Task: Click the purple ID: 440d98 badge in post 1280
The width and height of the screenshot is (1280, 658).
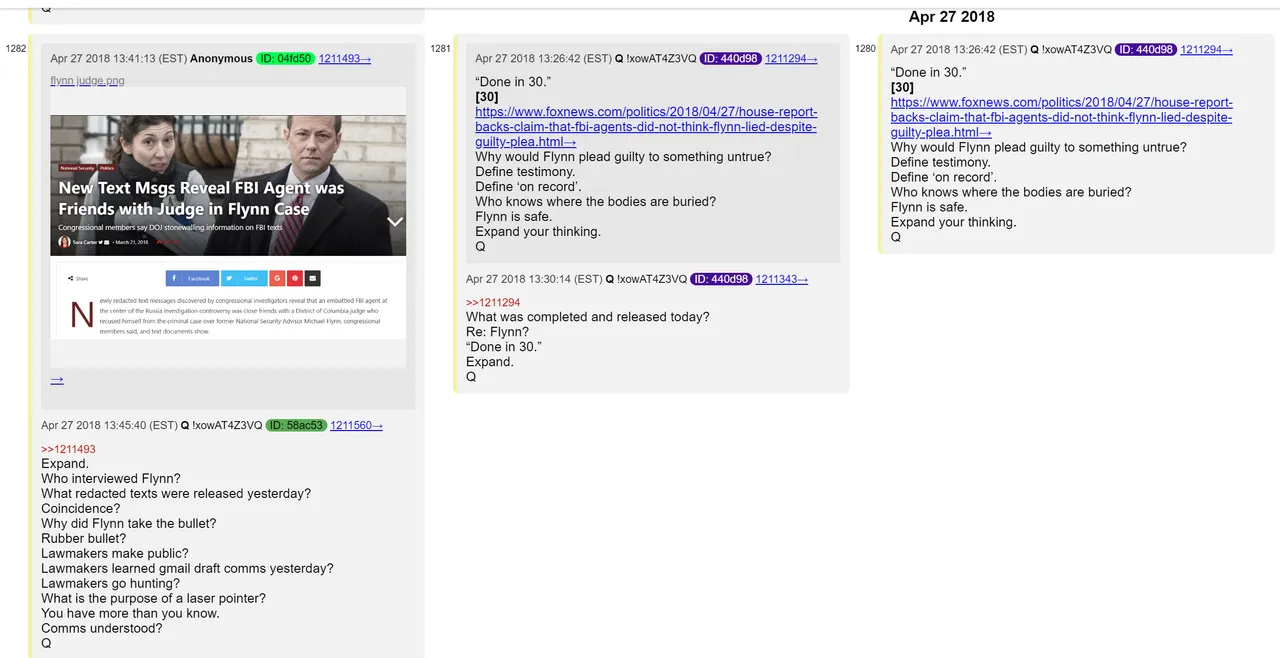Action: [x=1146, y=49]
